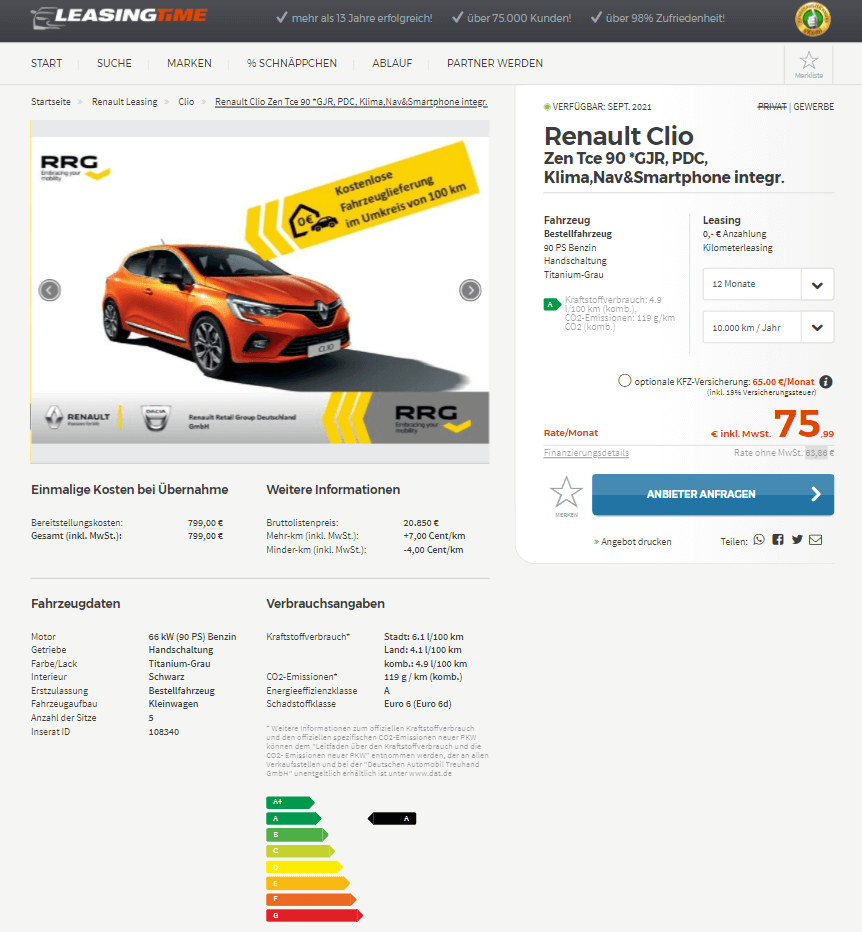Click the Bruttolistenpreis value 20.850 €

421,523
